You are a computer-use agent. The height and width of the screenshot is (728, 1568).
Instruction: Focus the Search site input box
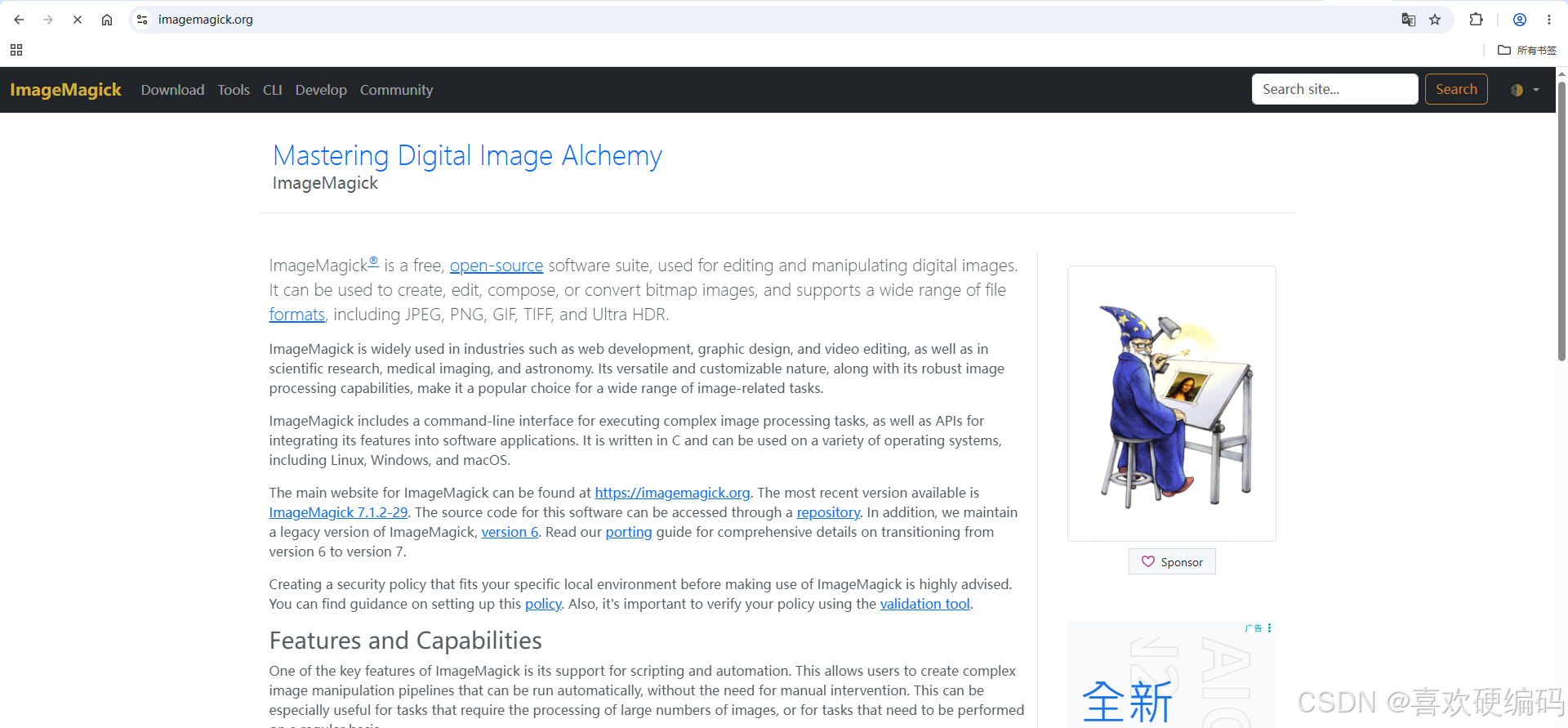pyautogui.click(x=1334, y=89)
